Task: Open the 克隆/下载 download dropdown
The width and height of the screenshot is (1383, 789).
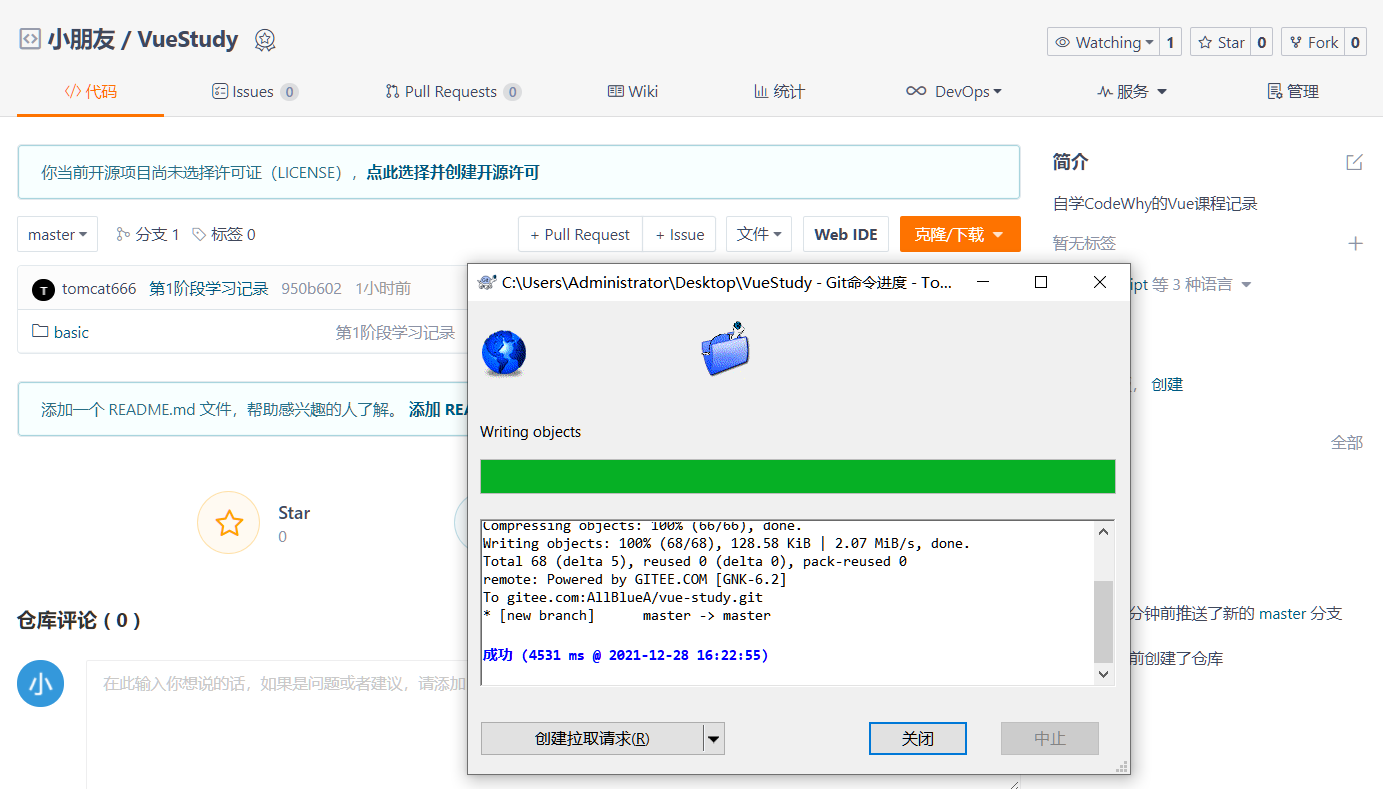Action: point(960,233)
